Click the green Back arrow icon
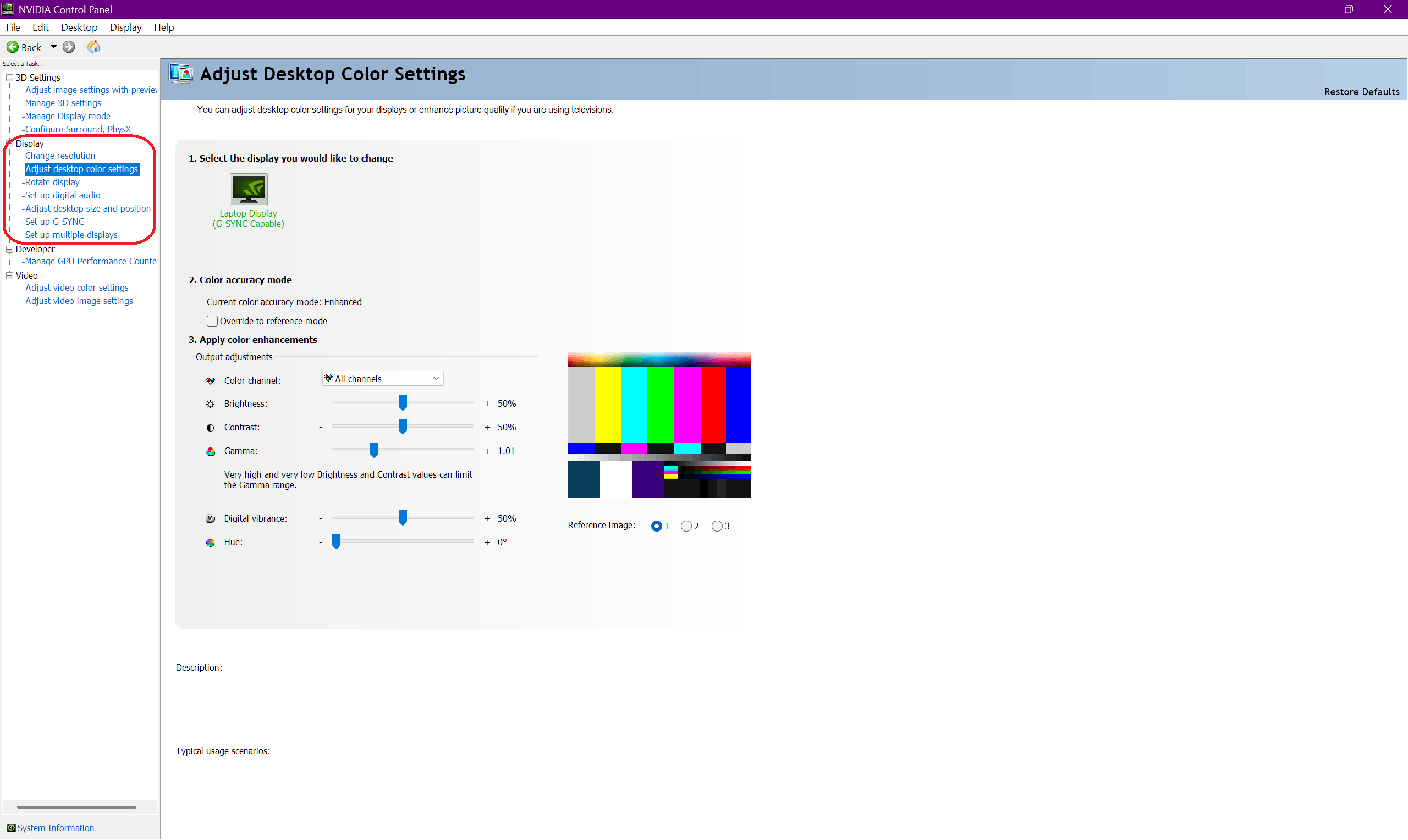1408x840 pixels. [13, 47]
